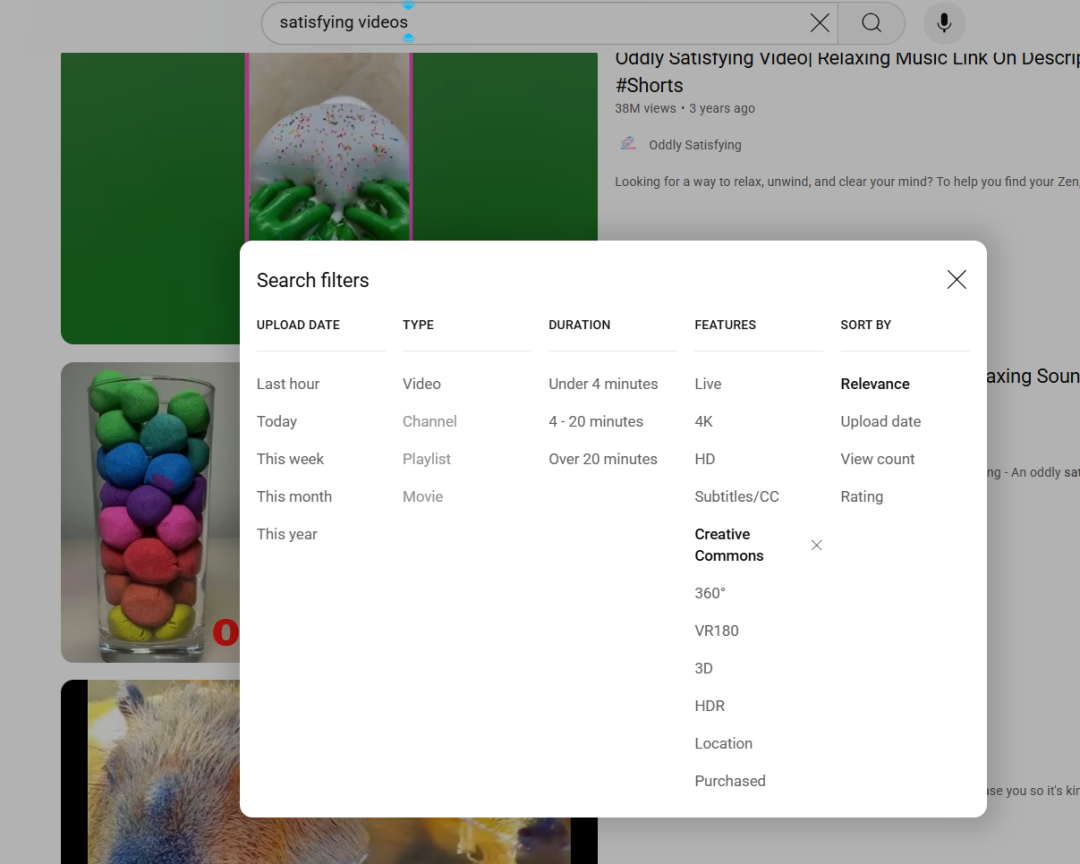The image size is (1080, 864).
Task: Sort results by View count
Action: (877, 459)
